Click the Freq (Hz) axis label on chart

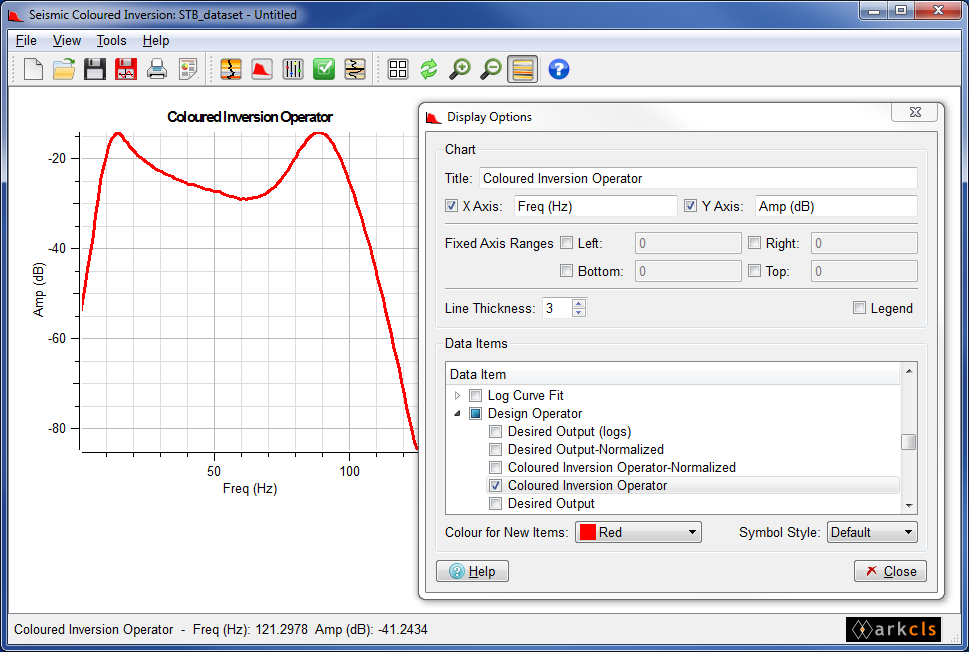(x=250, y=488)
